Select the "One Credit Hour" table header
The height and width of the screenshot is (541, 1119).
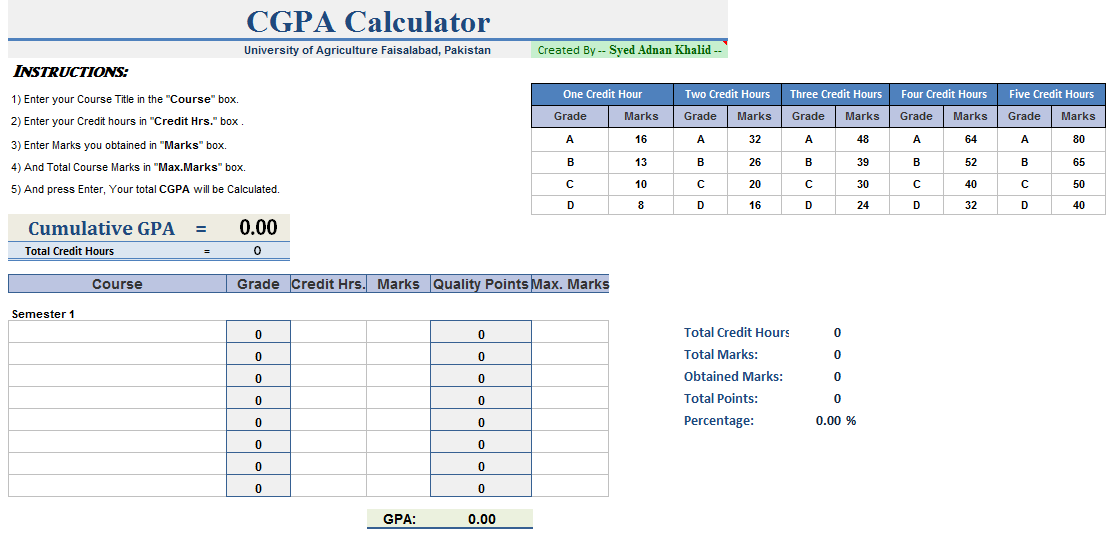pyautogui.click(x=602, y=94)
